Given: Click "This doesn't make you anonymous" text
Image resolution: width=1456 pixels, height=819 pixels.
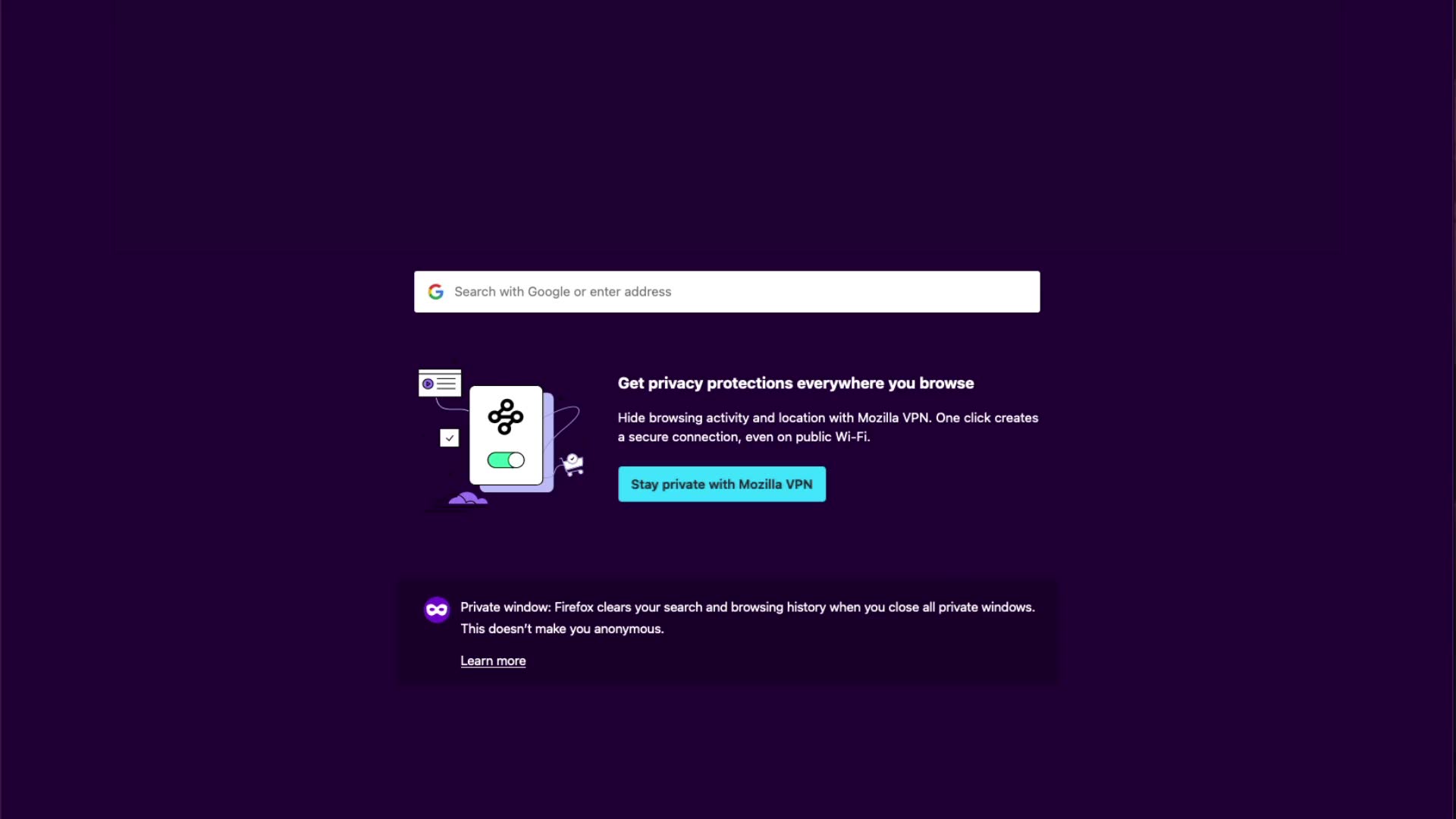Looking at the screenshot, I should pos(562,629).
